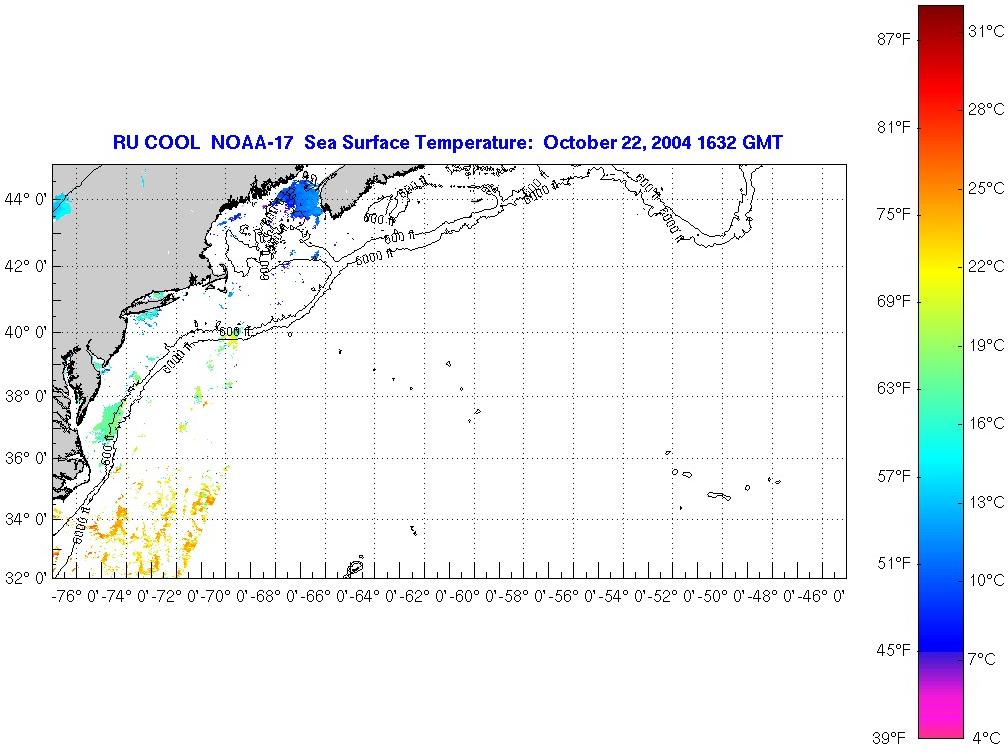Image resolution: width=1008 pixels, height=754 pixels.
Task: Select the 81°F colorbar label
Action: [x=894, y=127]
